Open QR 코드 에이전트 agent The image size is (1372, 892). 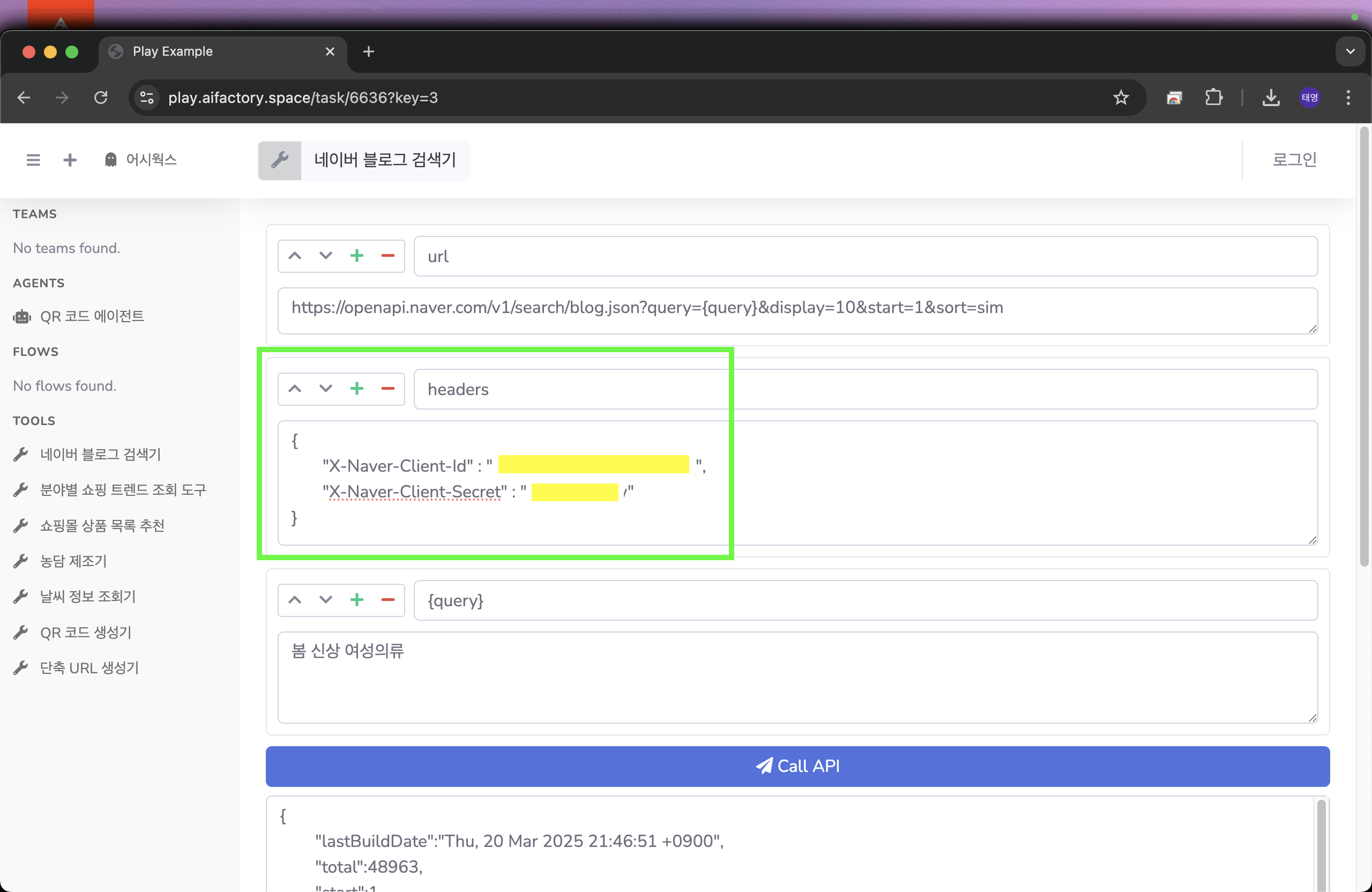78,317
